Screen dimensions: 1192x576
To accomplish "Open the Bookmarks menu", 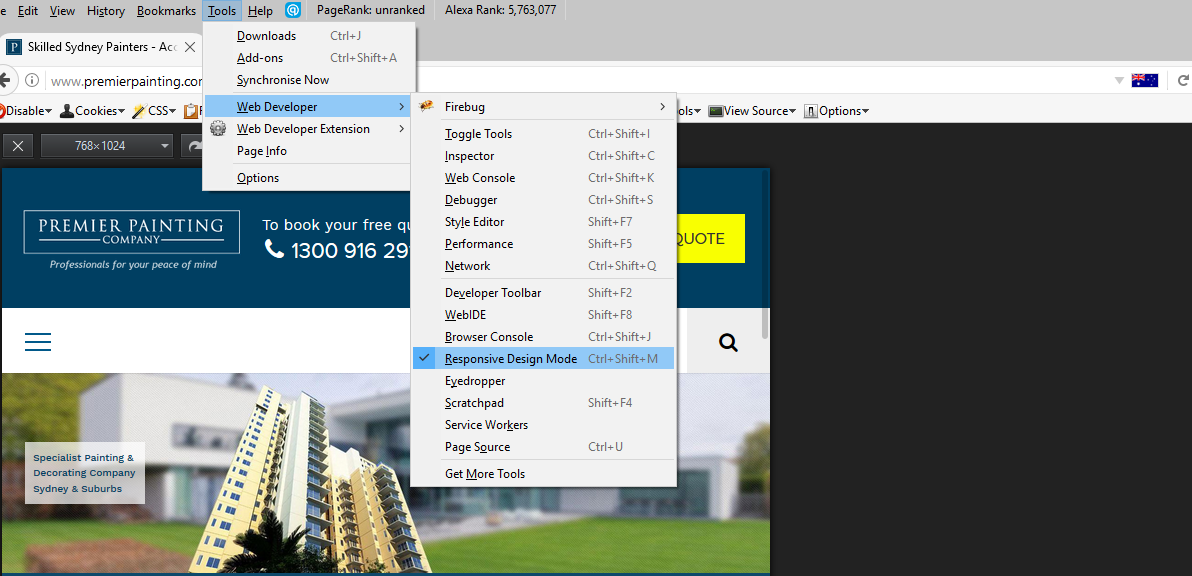I will pyautogui.click(x=166, y=11).
